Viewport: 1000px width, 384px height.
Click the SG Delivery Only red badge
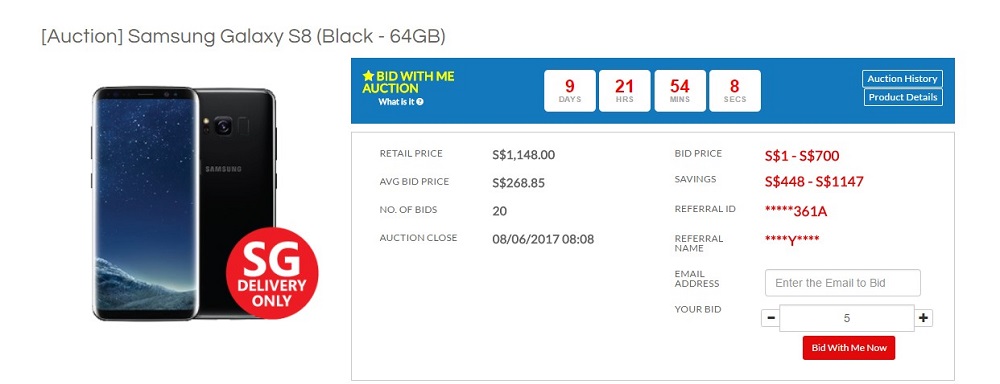pyautogui.click(x=272, y=273)
